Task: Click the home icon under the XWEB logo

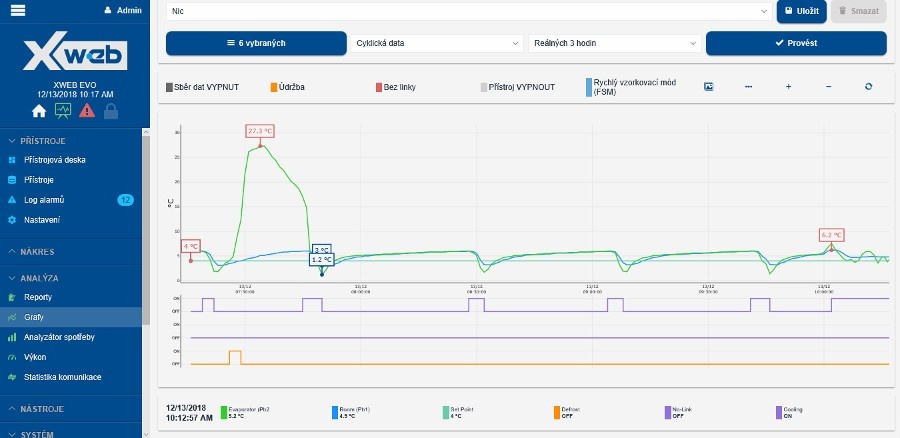Action: [39, 111]
